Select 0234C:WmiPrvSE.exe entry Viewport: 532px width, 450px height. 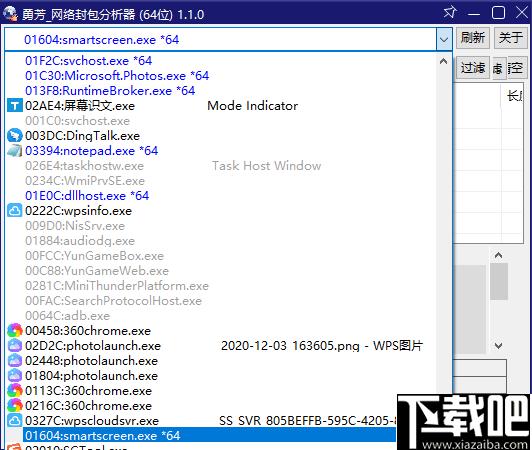(x=221, y=180)
